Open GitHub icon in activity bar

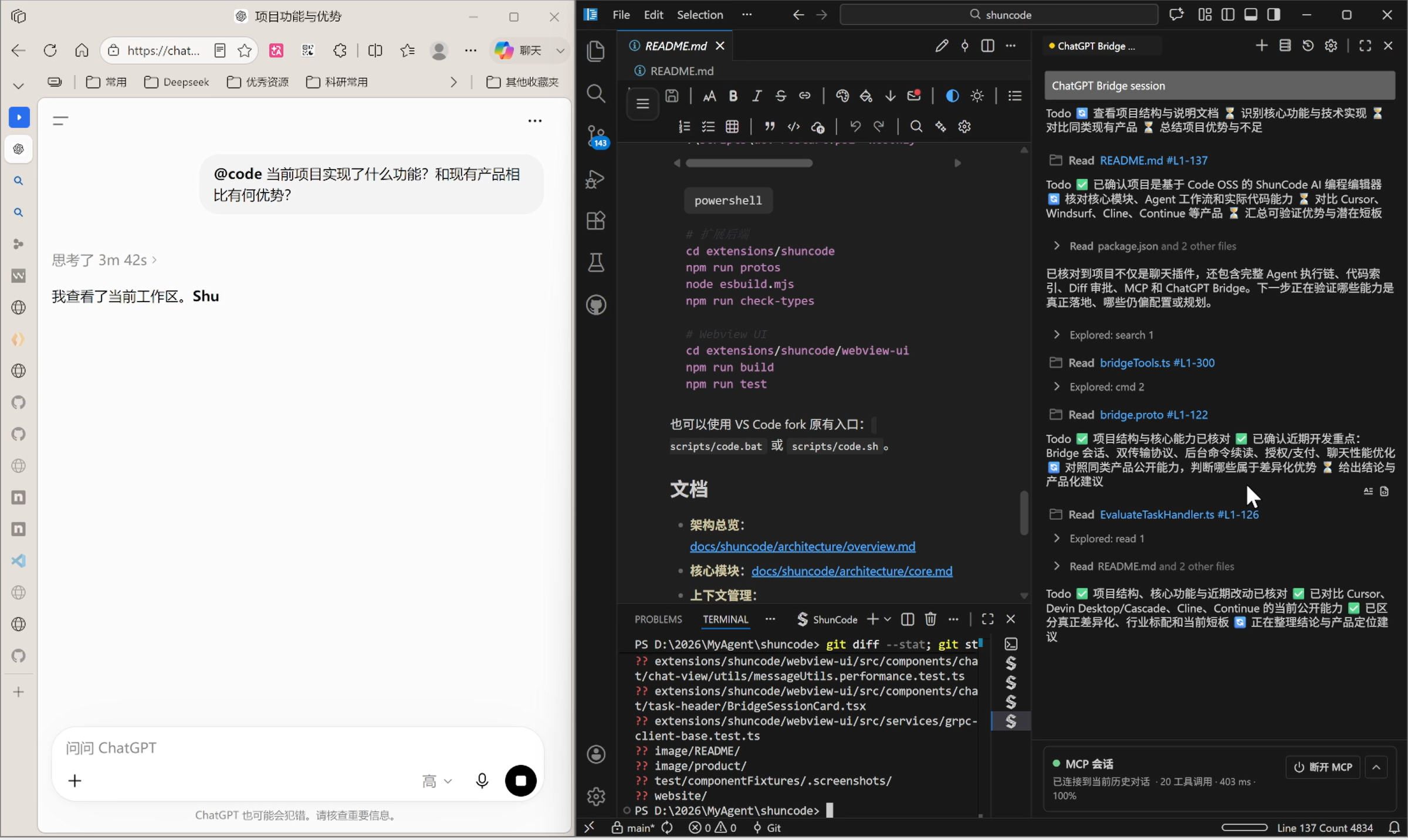coord(596,305)
